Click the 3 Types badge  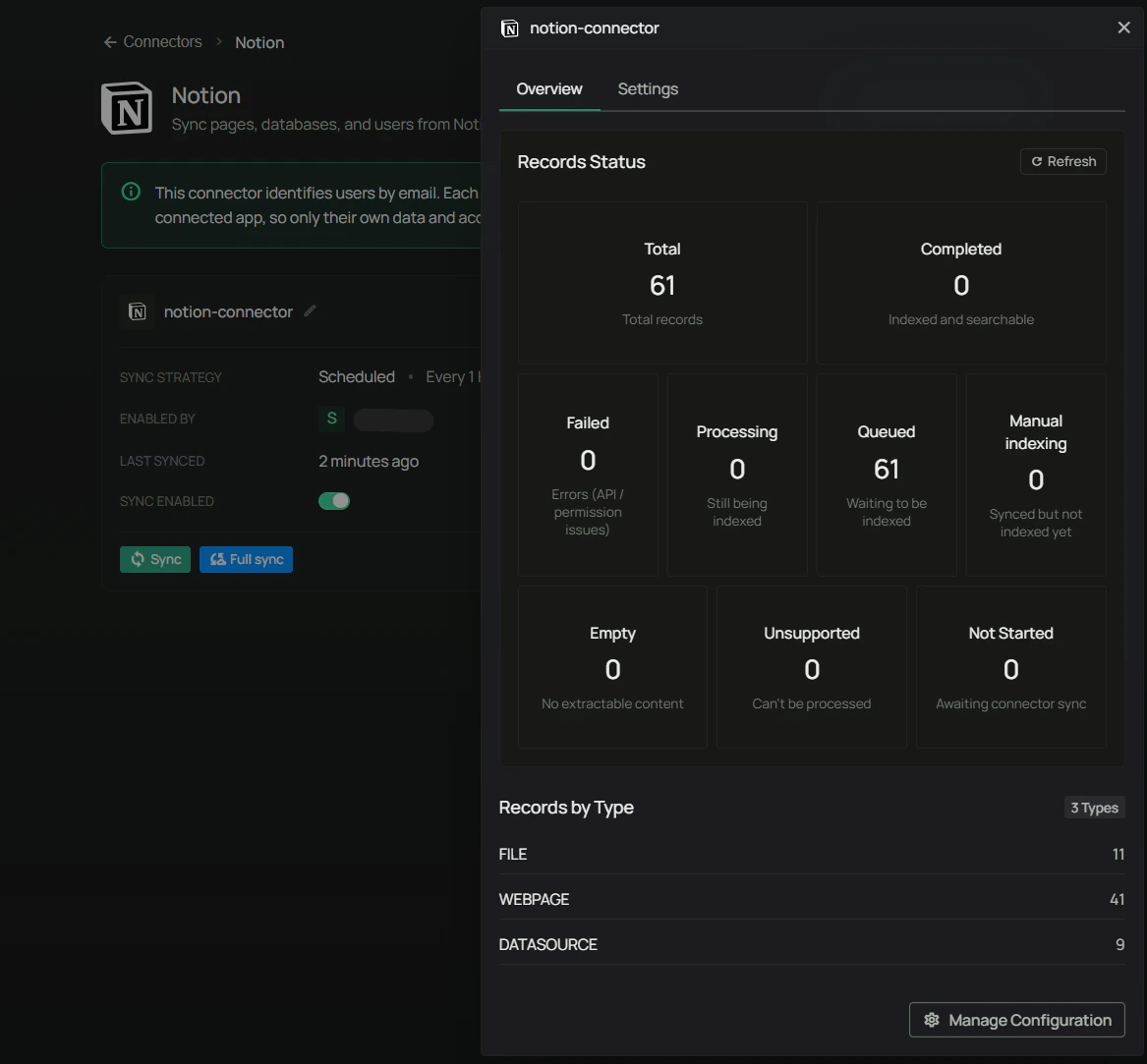1094,808
